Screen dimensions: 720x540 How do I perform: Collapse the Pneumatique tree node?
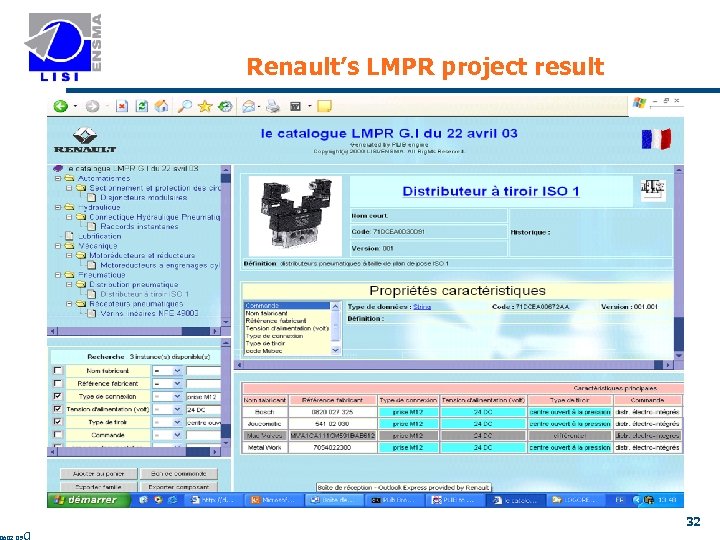58,275
